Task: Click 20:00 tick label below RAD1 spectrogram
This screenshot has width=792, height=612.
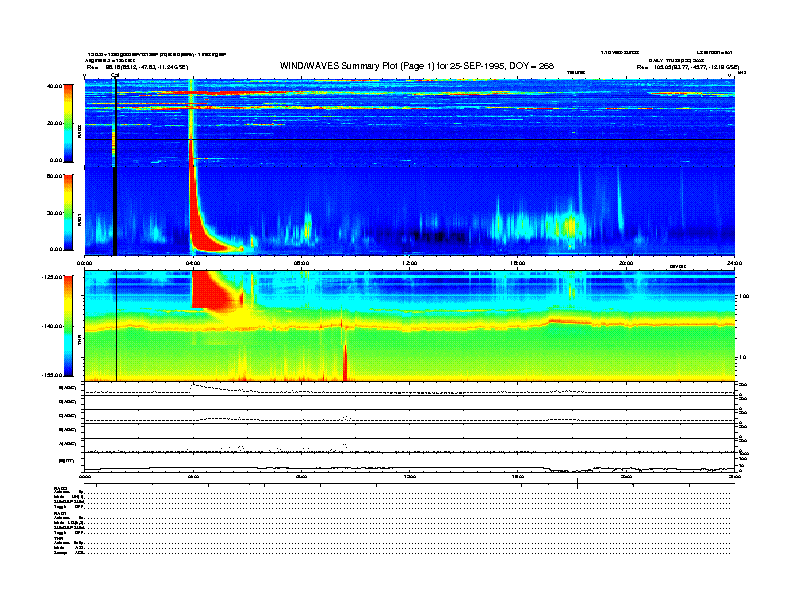Action: (626, 263)
